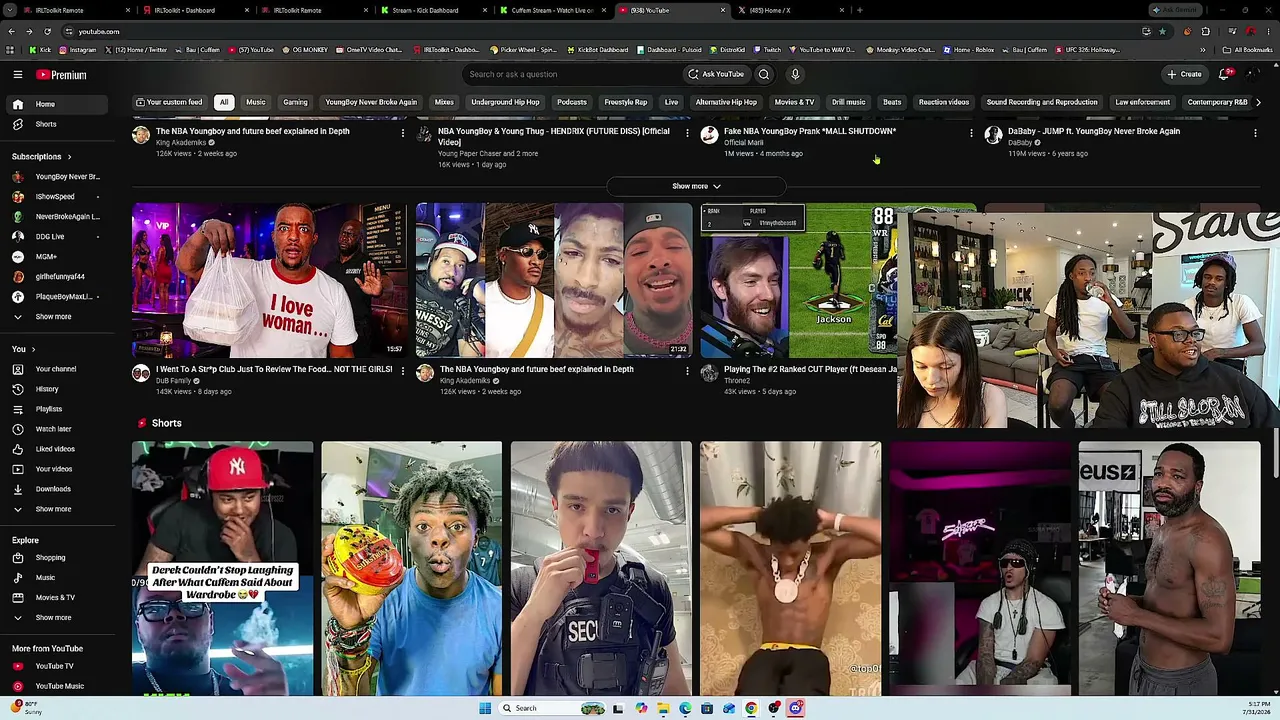This screenshot has width=1280, height=720.
Task: Open Microsoft Edge from the taskbar
Action: pos(685,708)
